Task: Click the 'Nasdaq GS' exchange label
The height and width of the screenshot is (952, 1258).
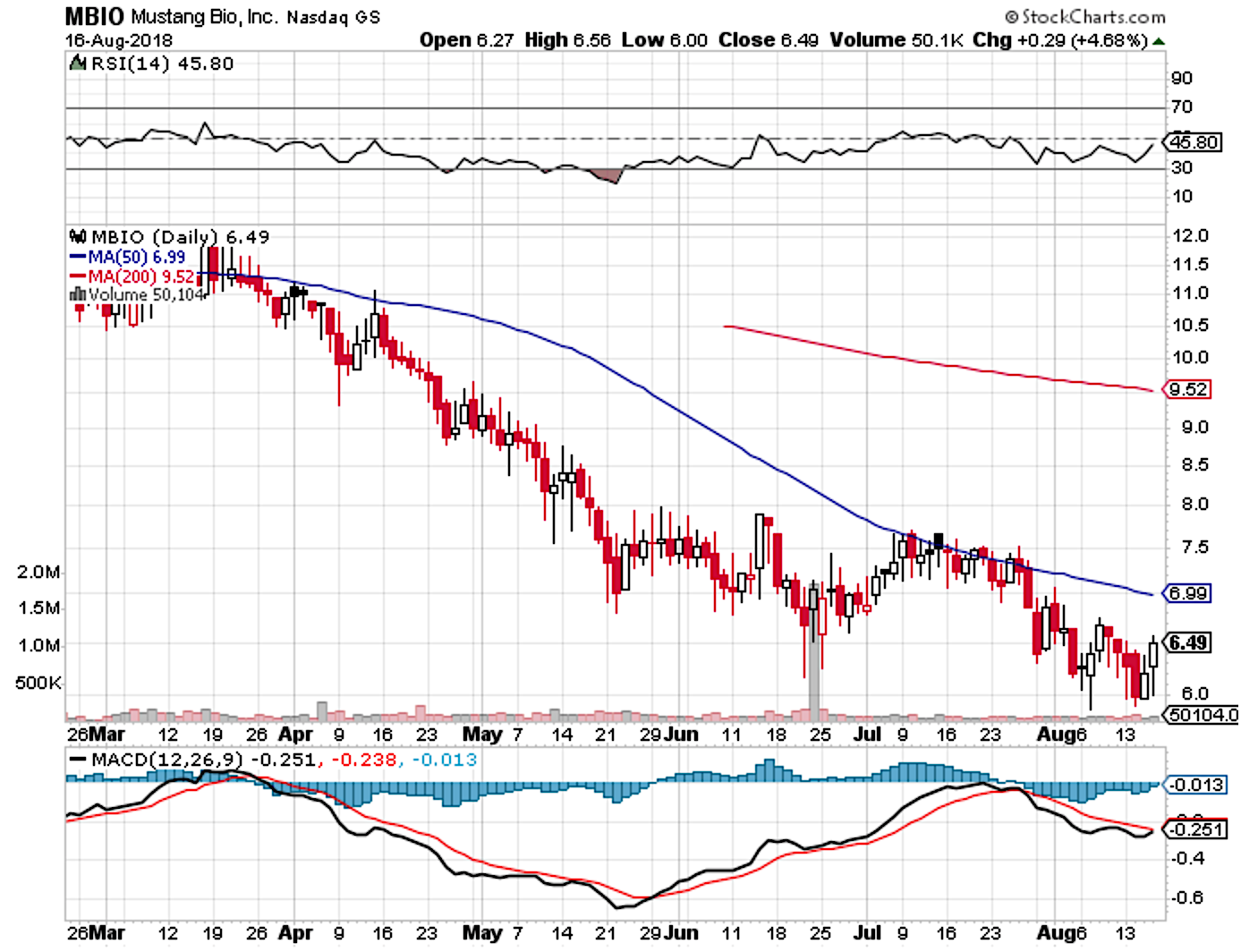Action: click(x=334, y=17)
